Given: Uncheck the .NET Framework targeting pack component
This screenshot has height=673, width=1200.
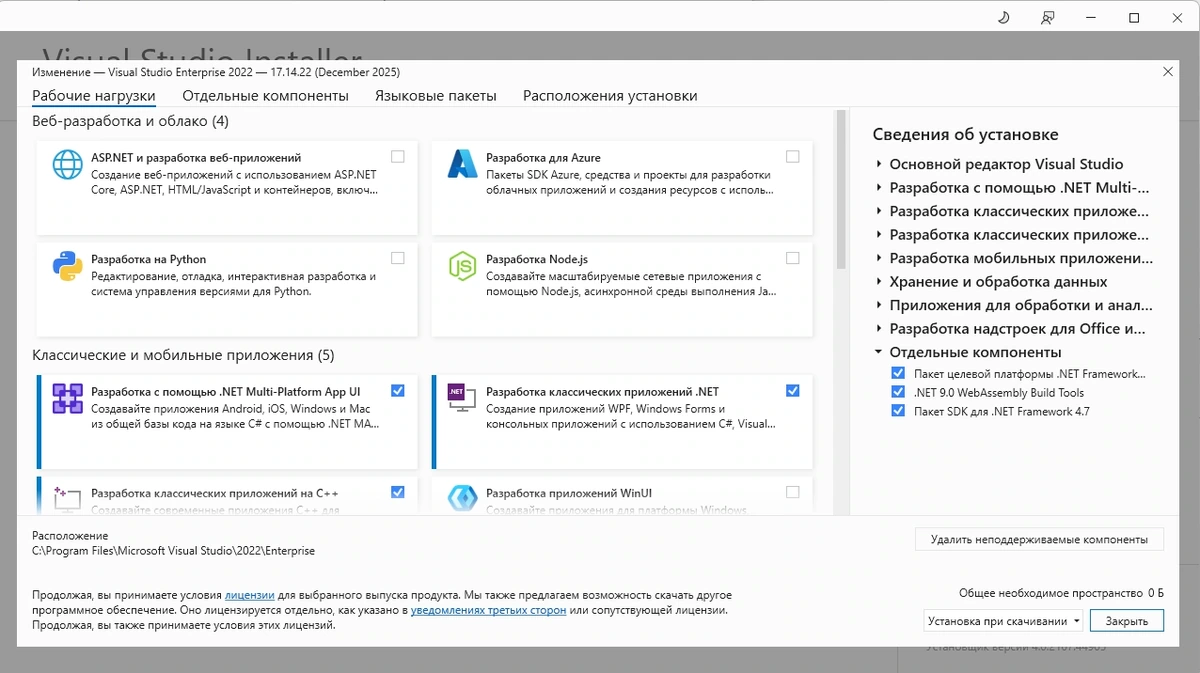Looking at the screenshot, I should click(x=898, y=373).
